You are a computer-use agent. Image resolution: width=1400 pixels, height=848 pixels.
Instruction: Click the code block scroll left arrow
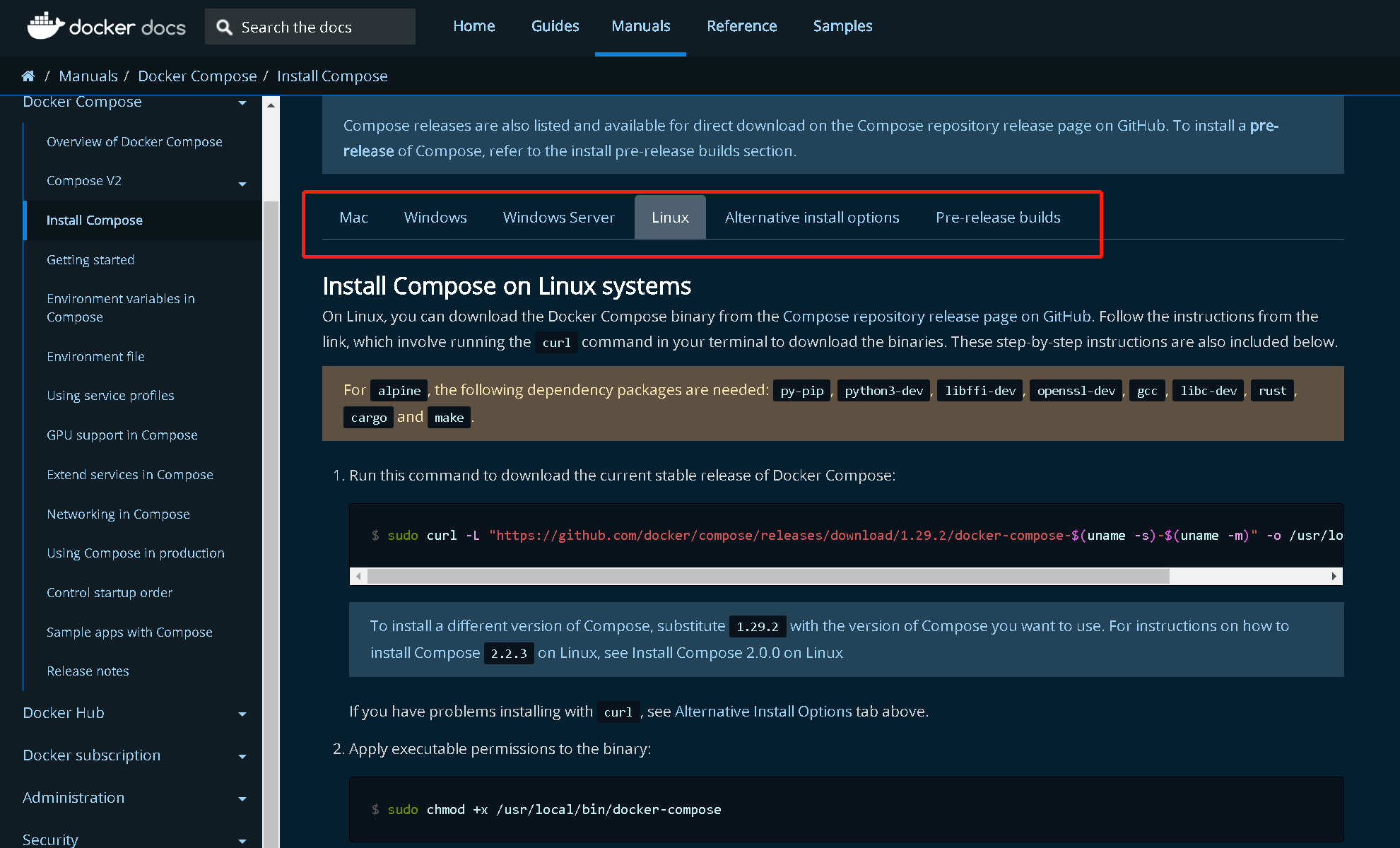(358, 576)
